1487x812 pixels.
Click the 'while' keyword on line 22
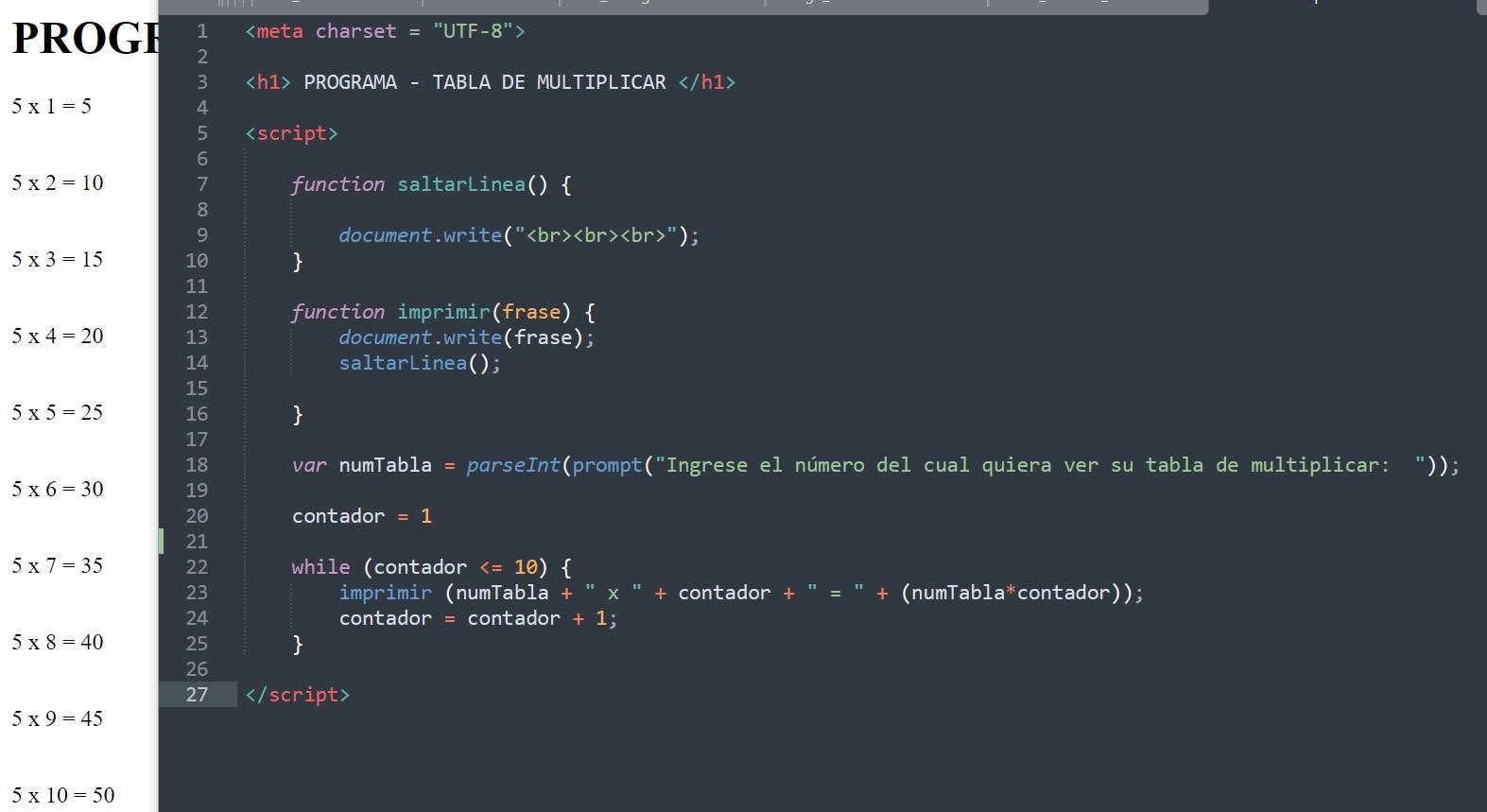point(320,567)
